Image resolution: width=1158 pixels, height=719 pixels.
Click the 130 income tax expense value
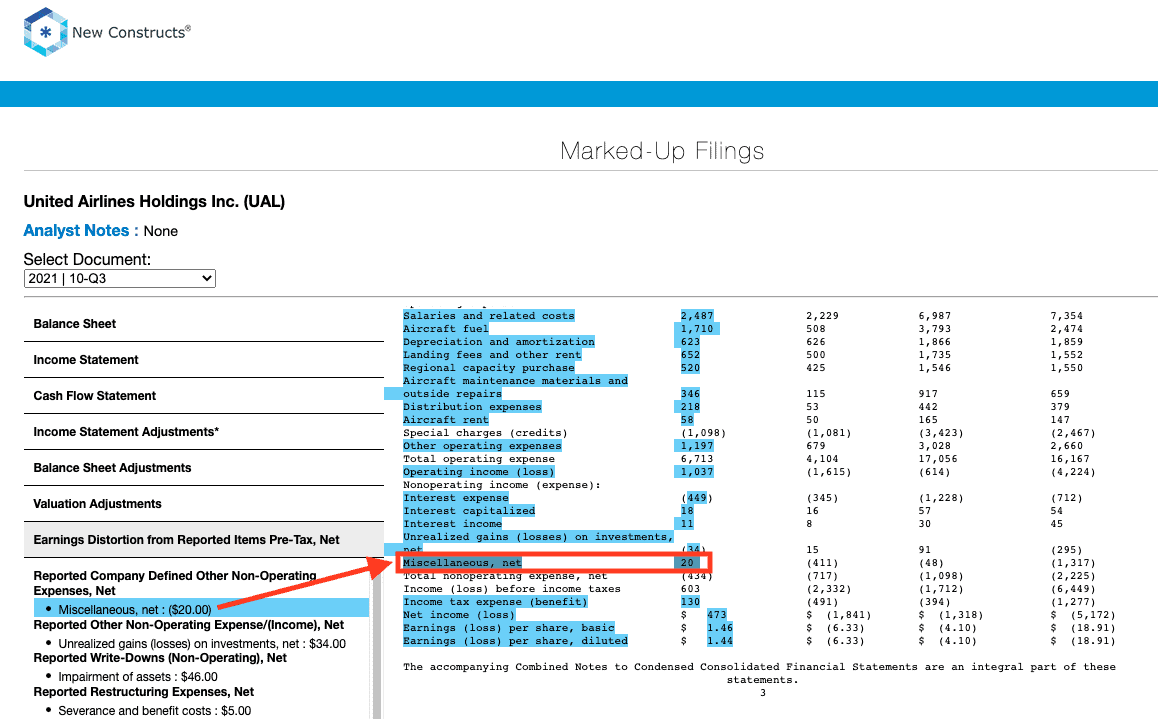pos(691,602)
